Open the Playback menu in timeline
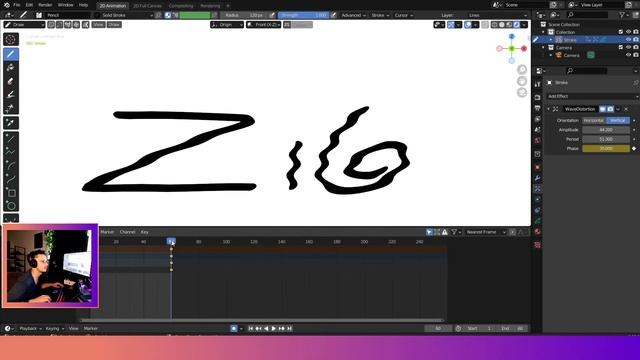This screenshot has height=360, width=640. point(30,328)
